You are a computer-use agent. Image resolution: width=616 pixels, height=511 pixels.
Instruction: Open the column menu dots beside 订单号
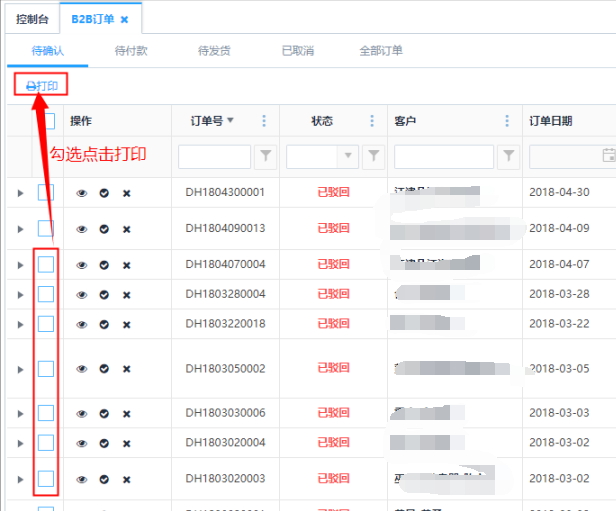click(x=264, y=121)
